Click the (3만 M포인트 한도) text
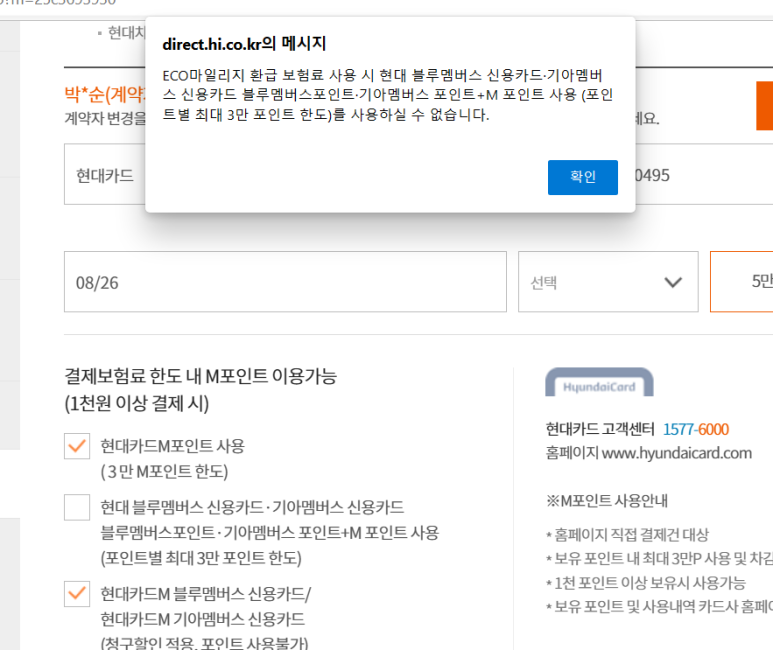 [164, 471]
